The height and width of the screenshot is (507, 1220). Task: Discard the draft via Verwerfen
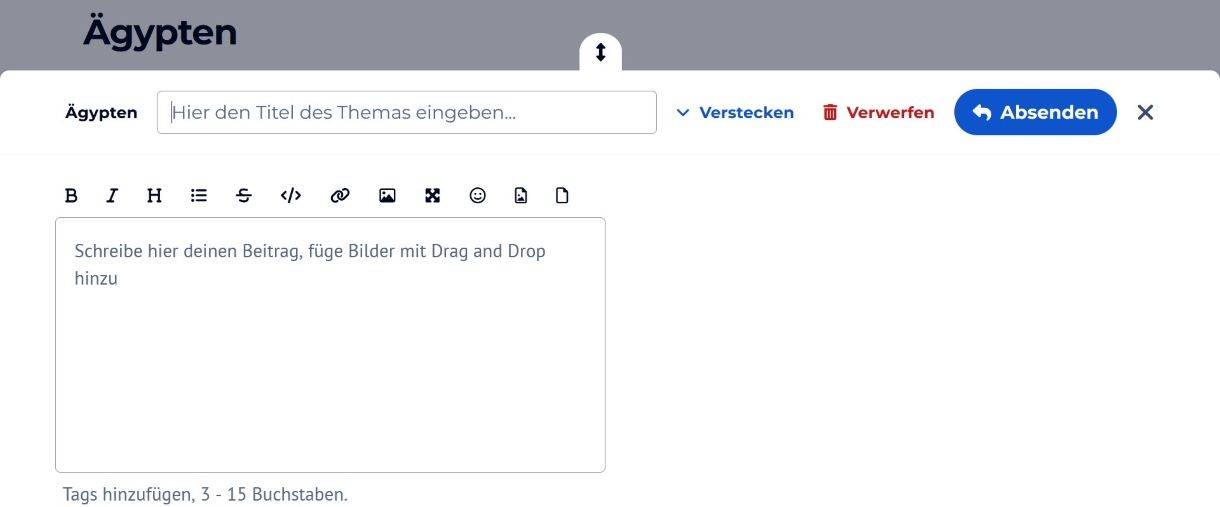pos(878,113)
